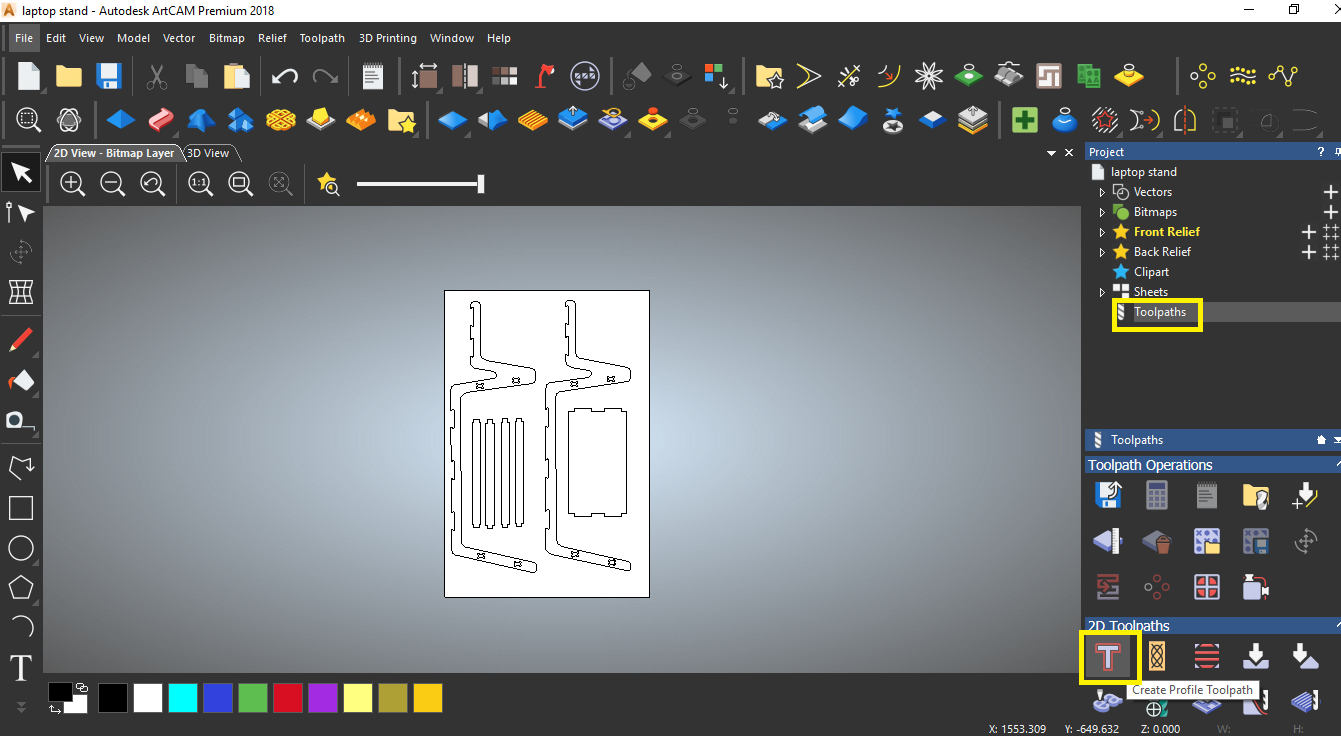Screen dimensions: 1341x736
Task: Select the Toolpaths item in Project tree
Action: 1159,312
